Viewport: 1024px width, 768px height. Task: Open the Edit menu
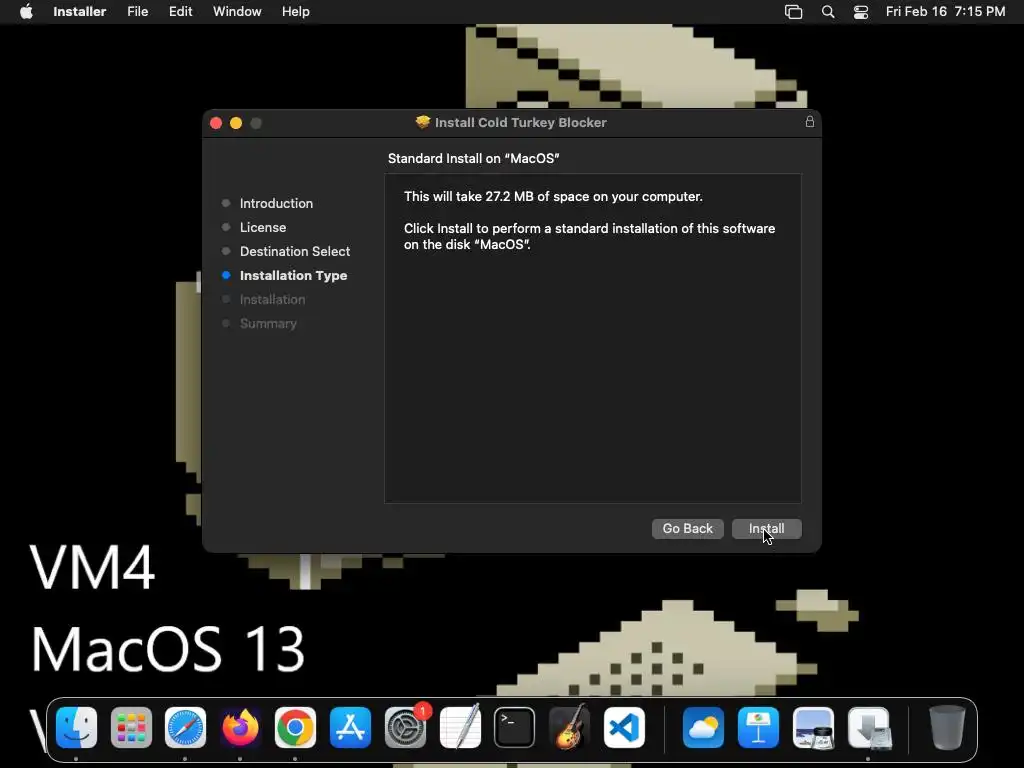click(x=180, y=12)
